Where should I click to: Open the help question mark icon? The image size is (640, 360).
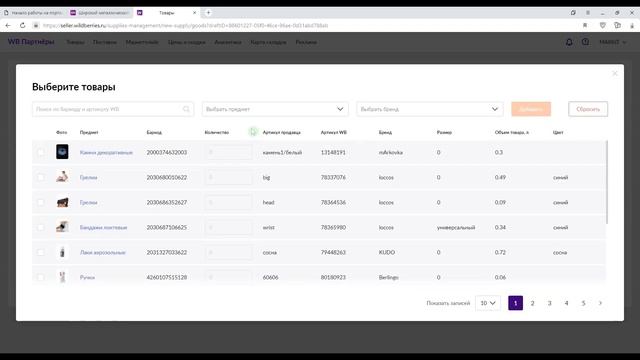tap(585, 42)
